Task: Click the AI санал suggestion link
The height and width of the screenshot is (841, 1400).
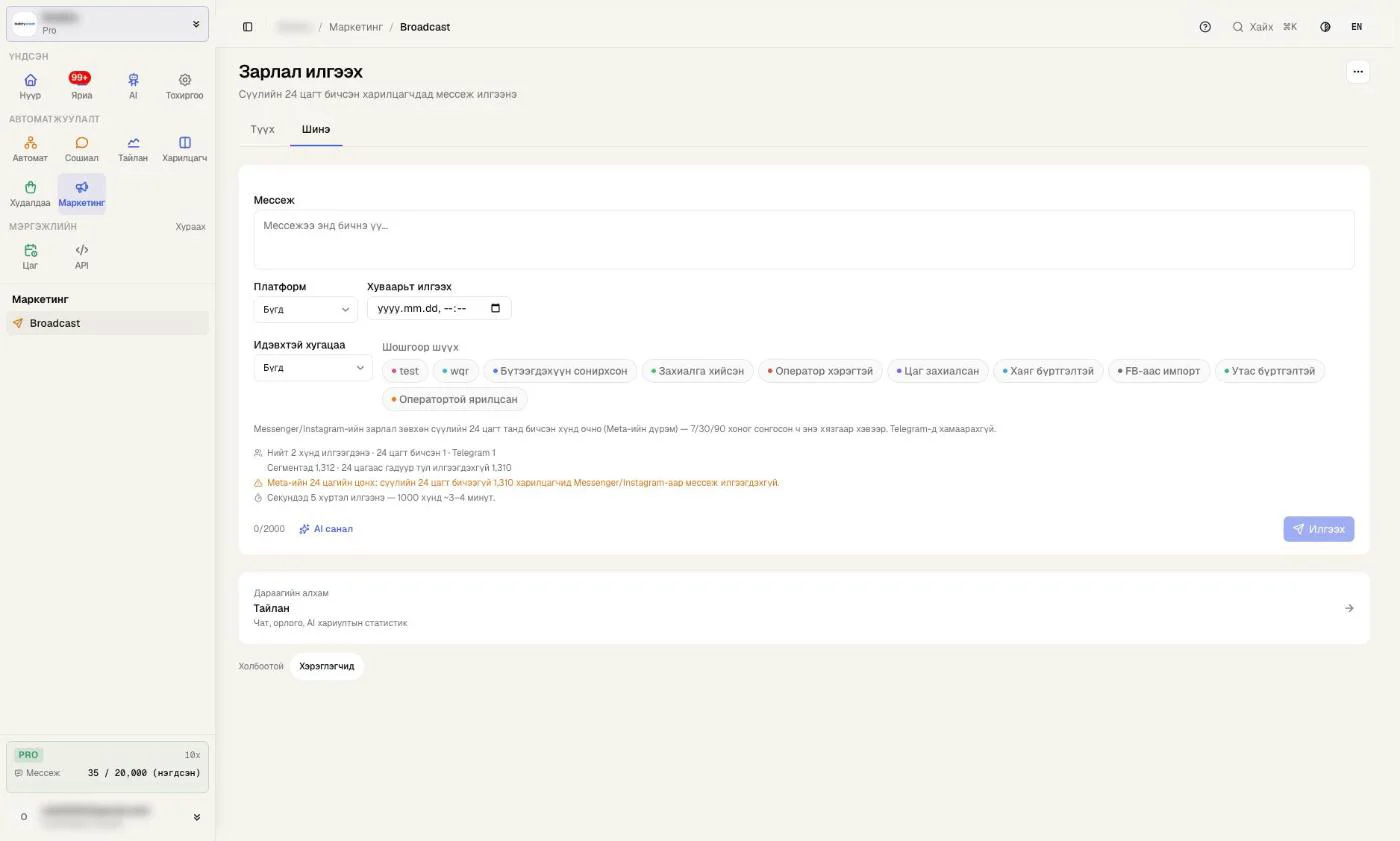Action: 326,529
